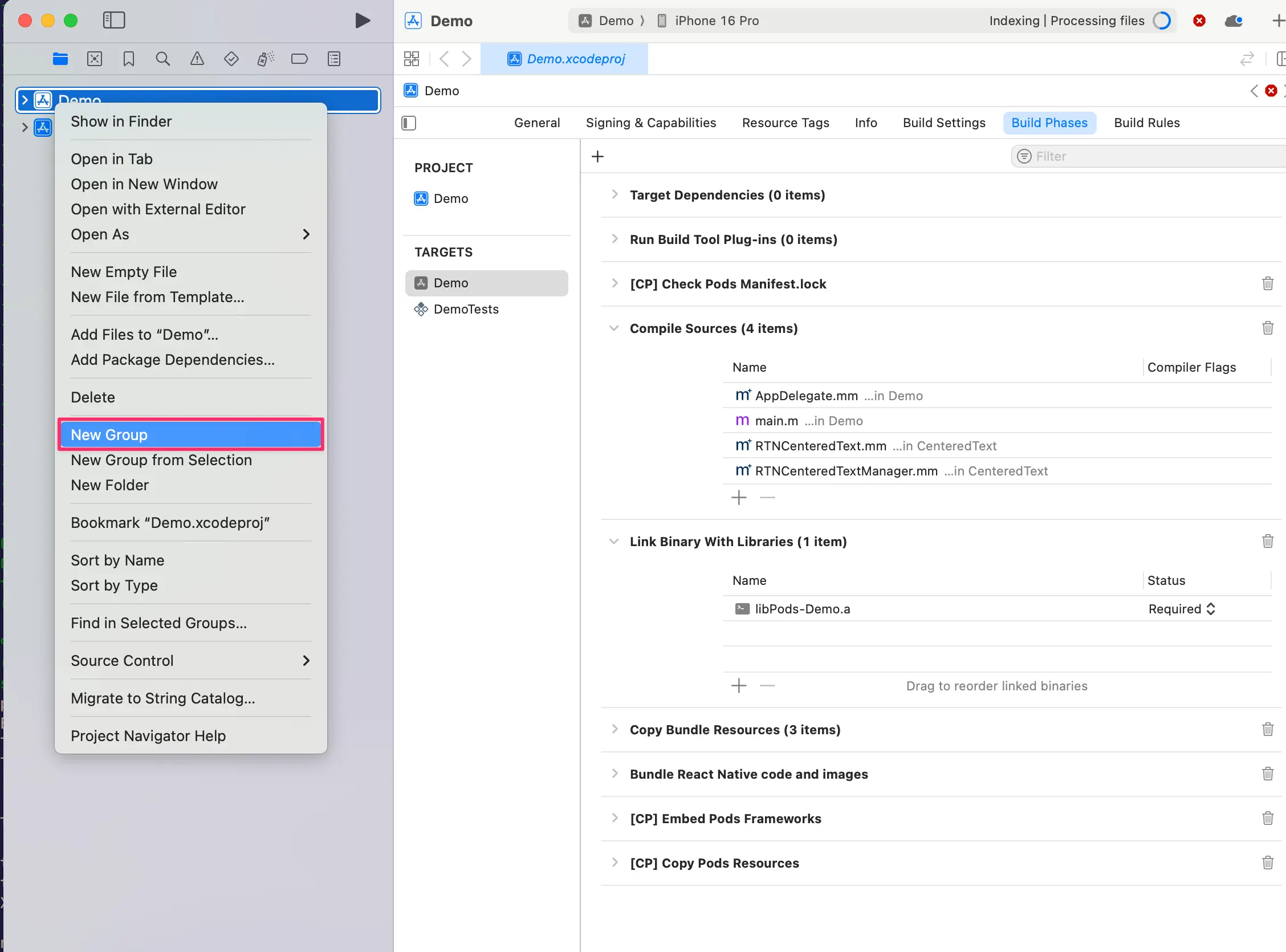
Task: Switch to Build Settings tab
Action: (944, 123)
